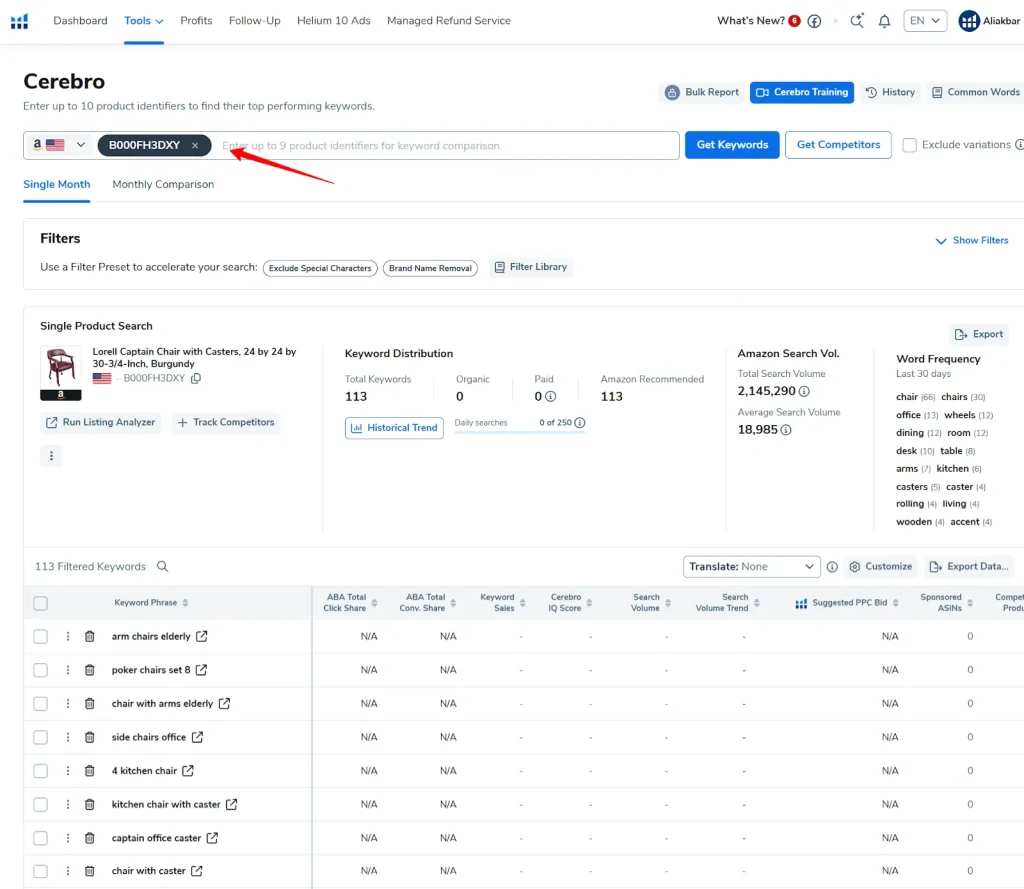Image resolution: width=1024 pixels, height=889 pixels.
Task: Switch to the Monthly Comparison tab
Action: 163,184
